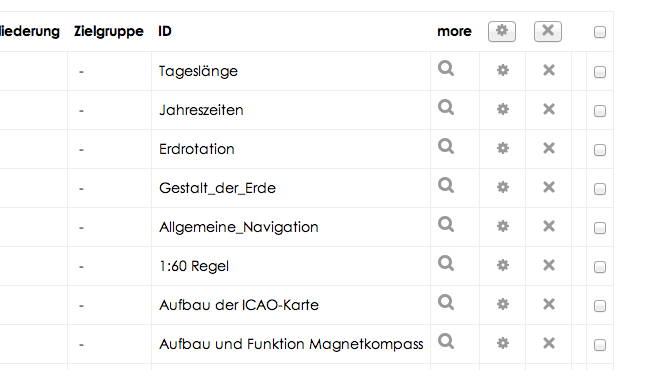Delete Aufbau und Funktion Magnetkompass row
656x370 pixels.
[x=548, y=343]
